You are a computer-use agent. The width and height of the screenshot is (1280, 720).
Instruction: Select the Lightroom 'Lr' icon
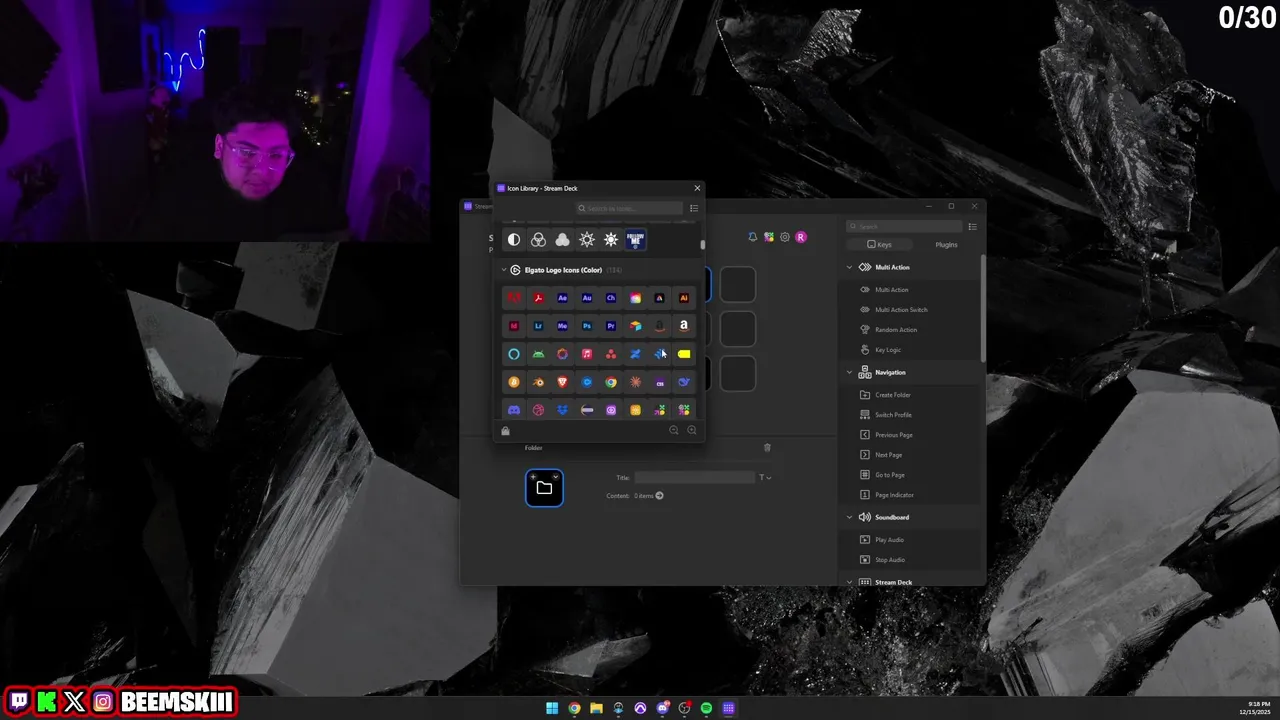coord(538,326)
